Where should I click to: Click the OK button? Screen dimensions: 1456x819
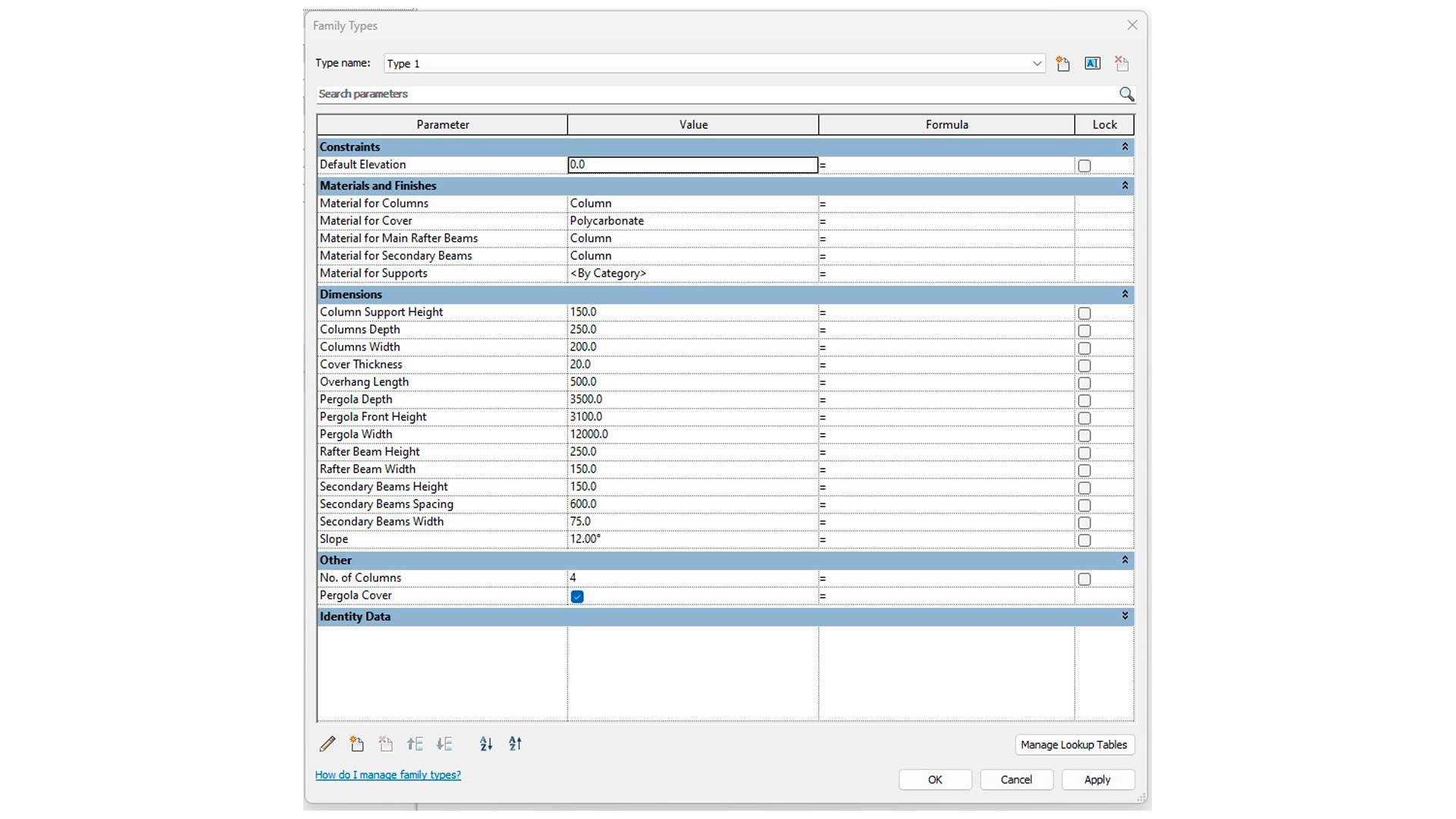935,780
